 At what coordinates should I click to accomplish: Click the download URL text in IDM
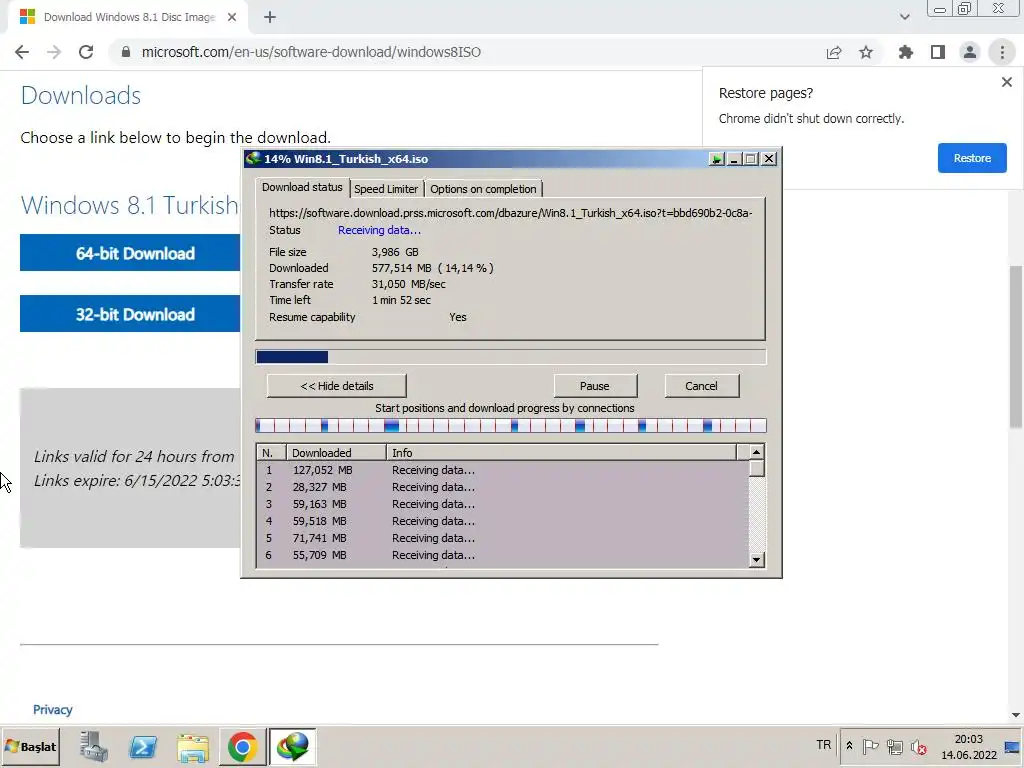click(x=511, y=213)
